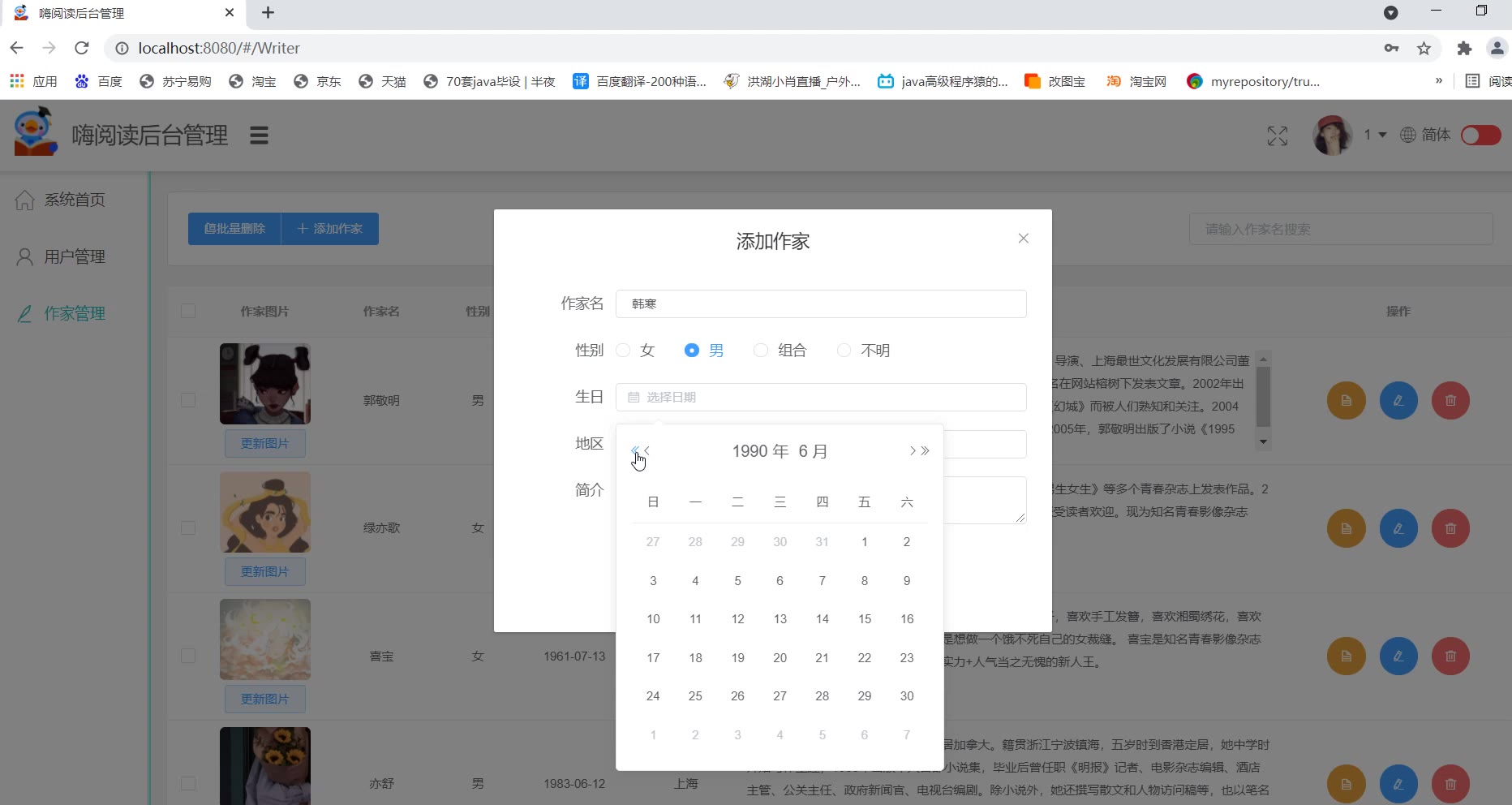The height and width of the screenshot is (805, 1512).
Task: Check the checkbox for 郭敬明 row
Action: pyautogui.click(x=188, y=401)
